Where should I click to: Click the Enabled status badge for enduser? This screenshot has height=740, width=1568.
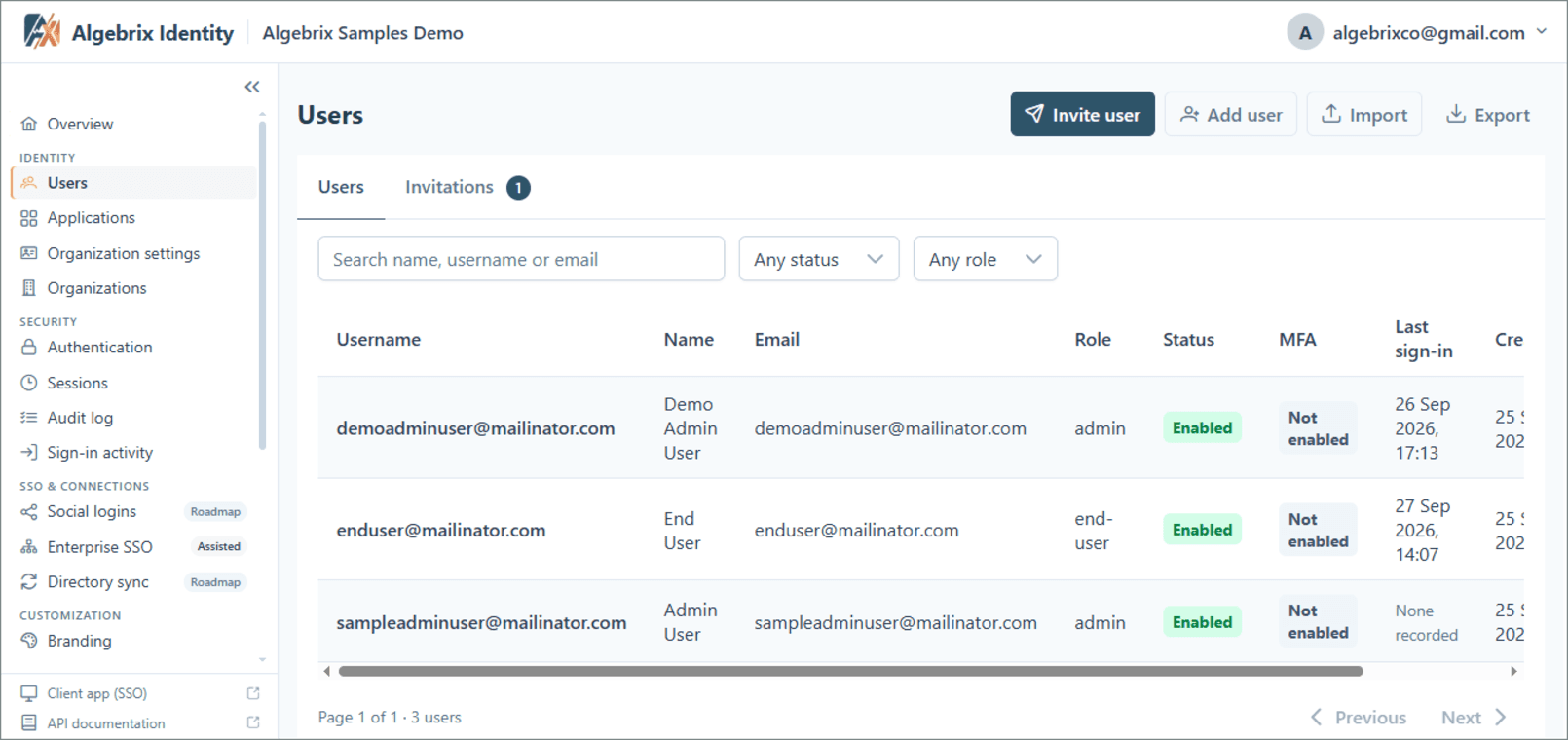pyautogui.click(x=1202, y=530)
